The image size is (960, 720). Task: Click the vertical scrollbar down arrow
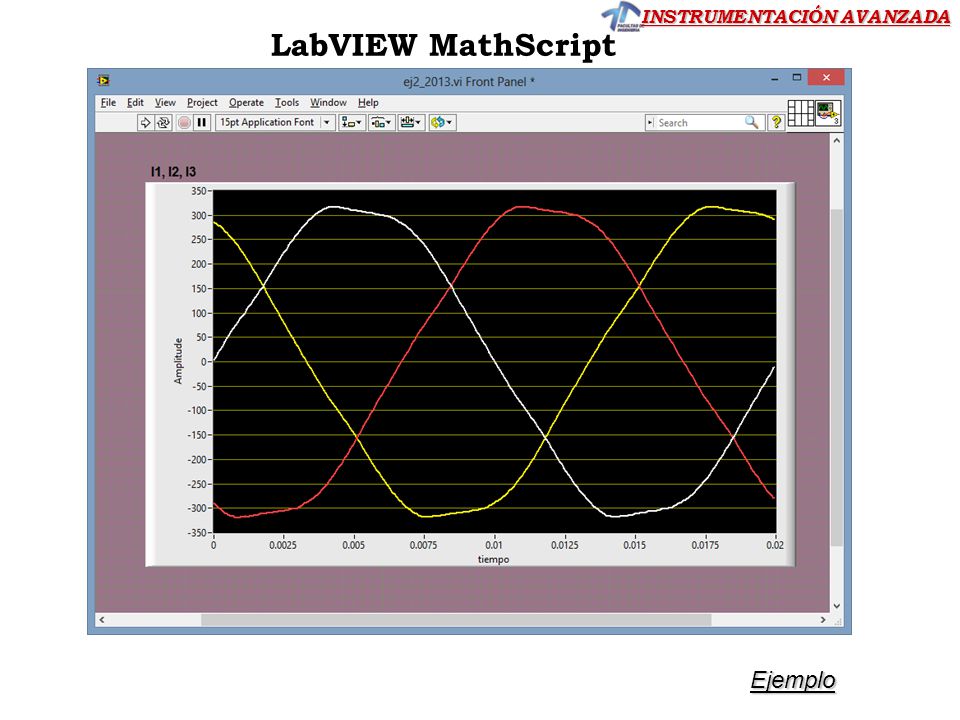pos(836,606)
